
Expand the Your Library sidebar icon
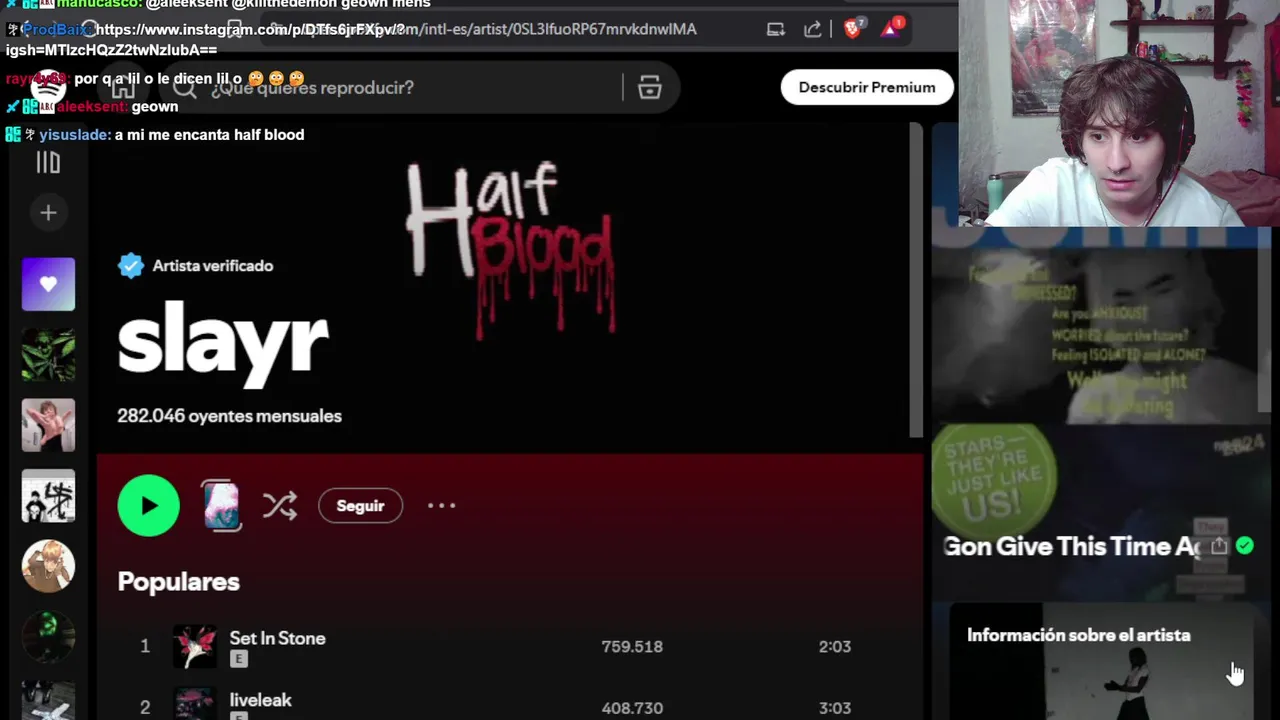coord(48,163)
